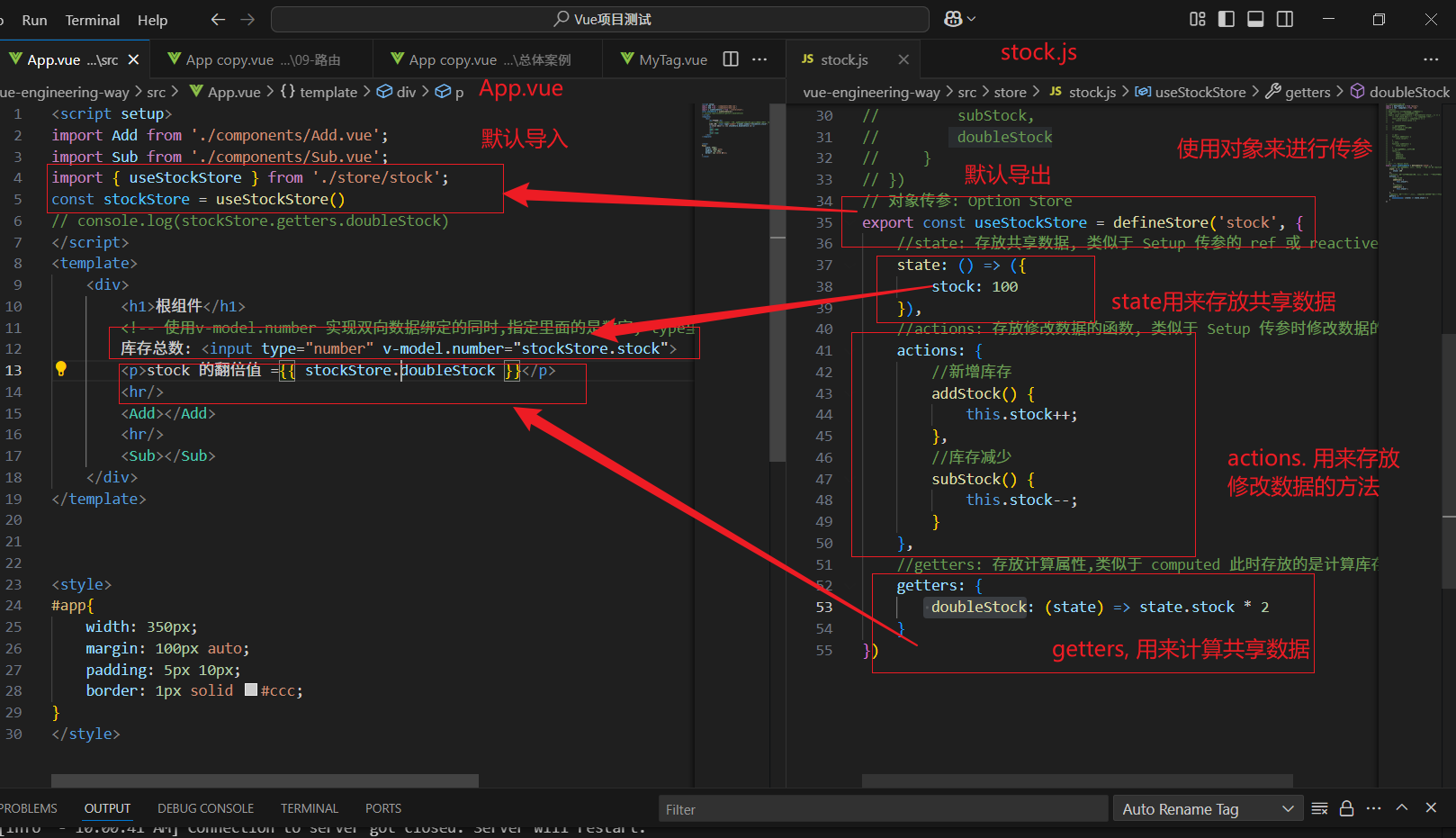The image size is (1456, 838).
Task: Click line number 53 in stock.js
Action: 824,607
